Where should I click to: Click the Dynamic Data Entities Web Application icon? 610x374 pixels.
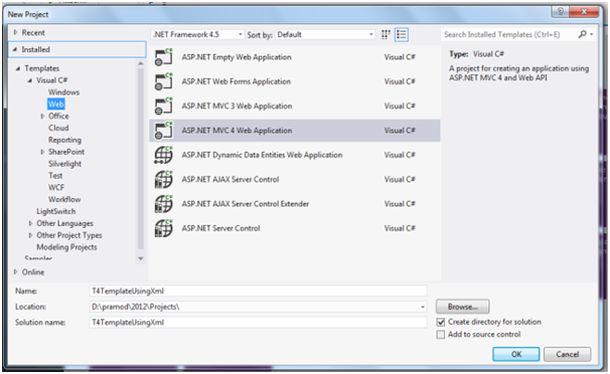click(164, 155)
